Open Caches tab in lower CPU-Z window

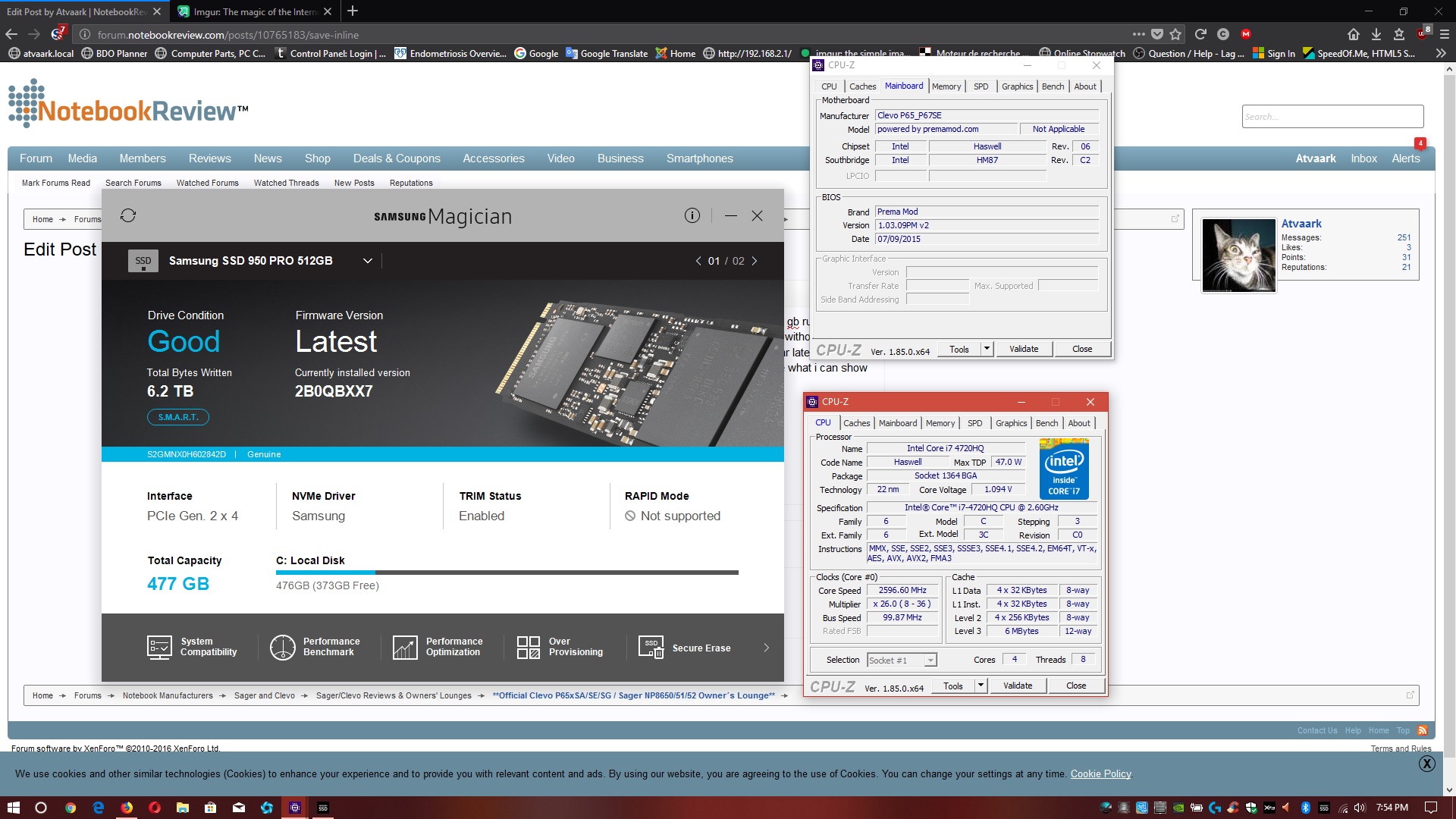[856, 423]
